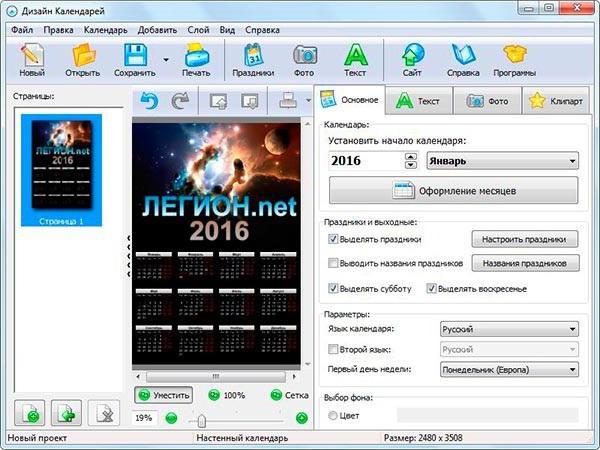
Task: Open the Первый день недели dropdown
Action: pyautogui.click(x=509, y=370)
